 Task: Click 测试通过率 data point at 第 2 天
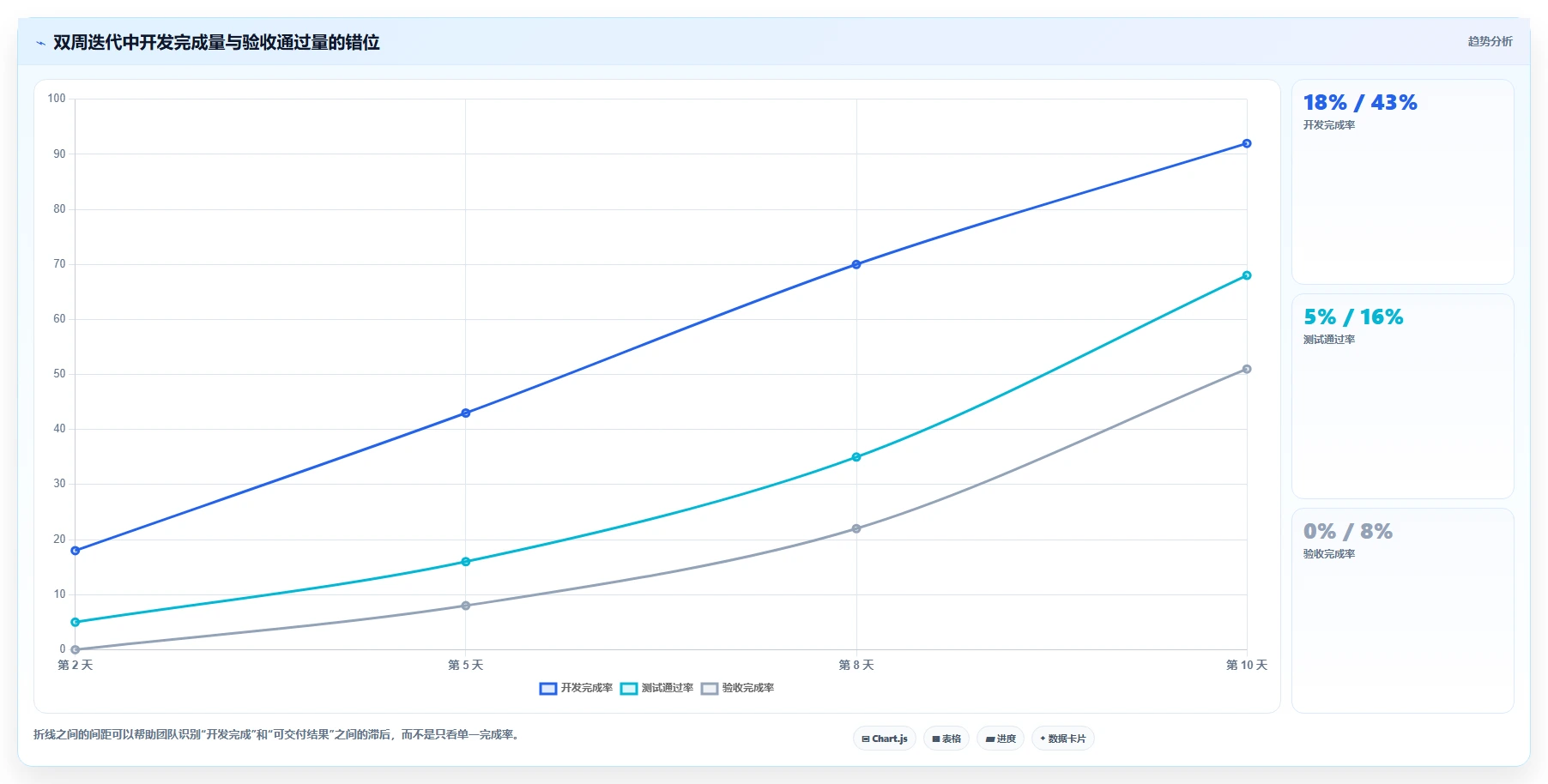point(76,622)
